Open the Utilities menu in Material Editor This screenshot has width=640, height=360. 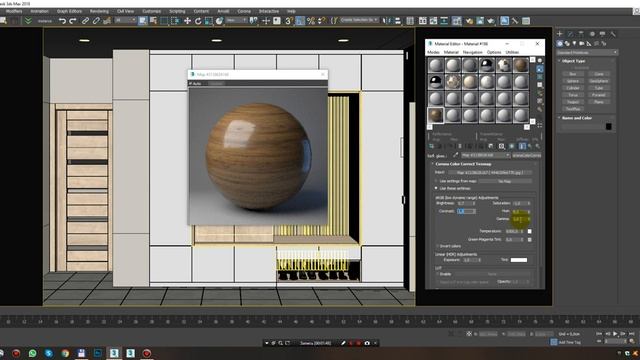click(x=512, y=52)
